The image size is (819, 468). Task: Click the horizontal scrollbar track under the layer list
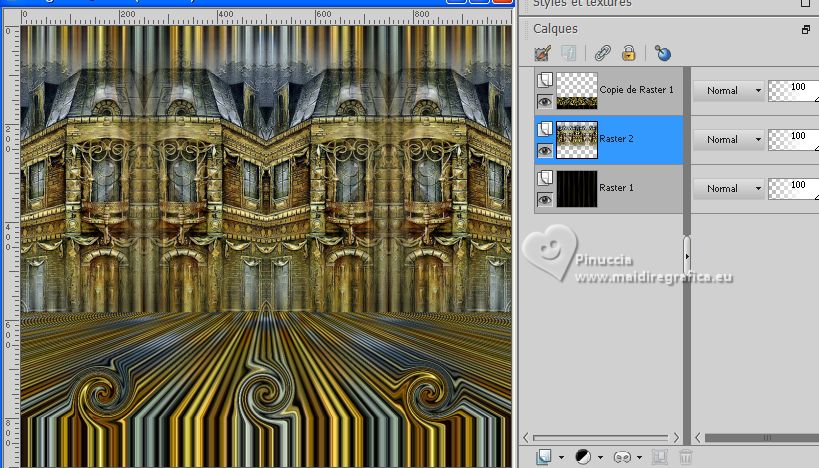[x=601, y=438]
